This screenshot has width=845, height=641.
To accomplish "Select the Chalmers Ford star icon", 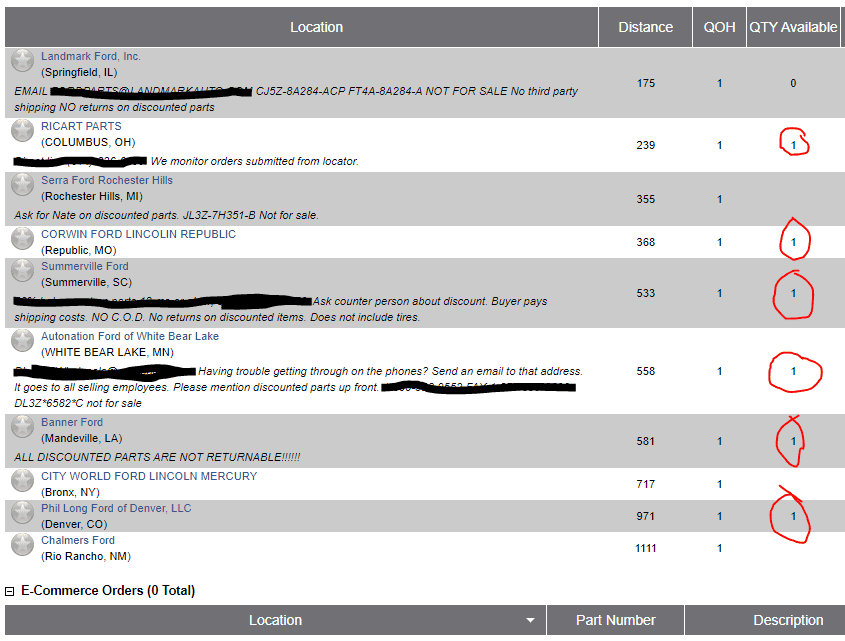I will [x=23, y=544].
